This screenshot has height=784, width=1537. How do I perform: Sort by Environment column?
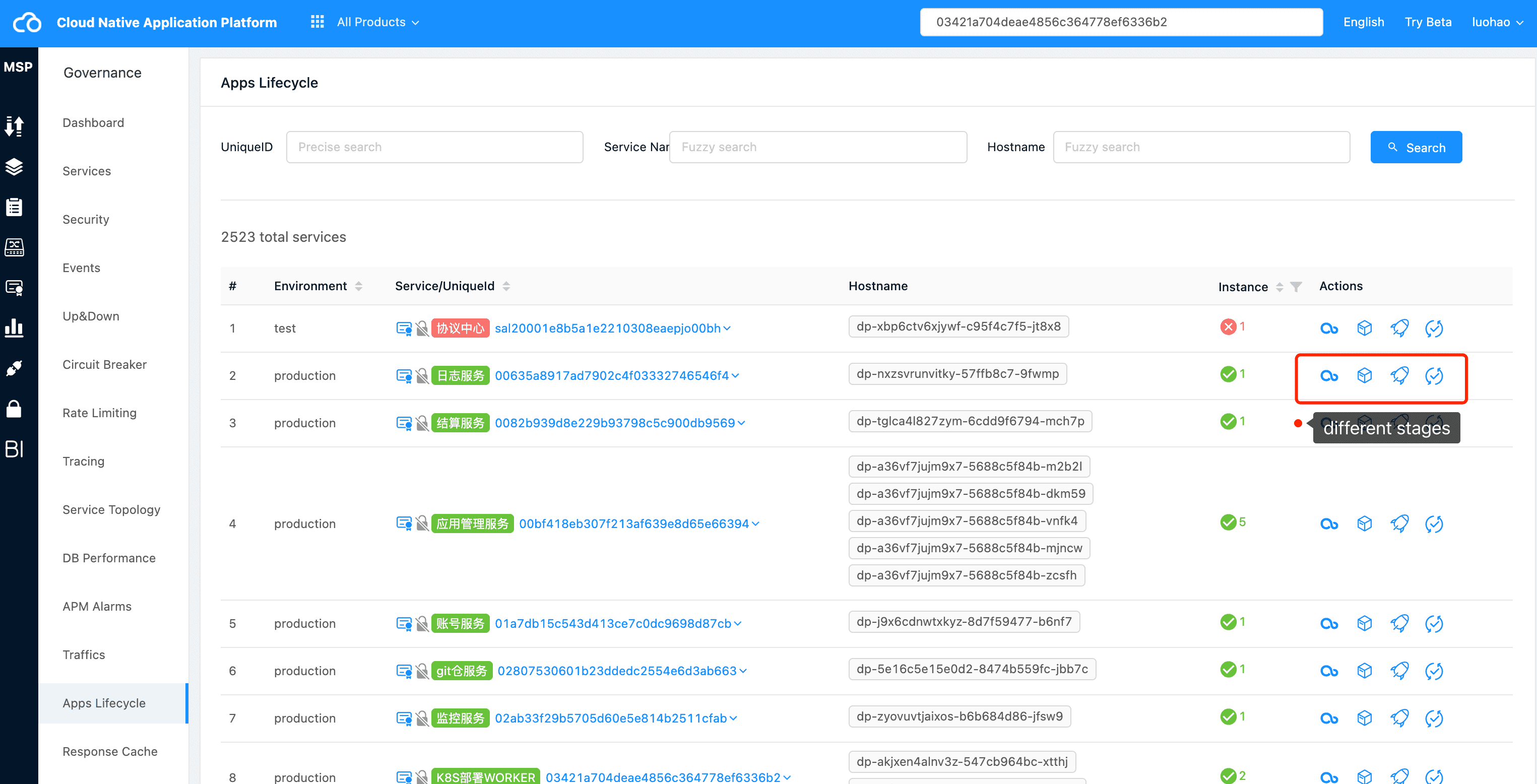click(x=359, y=286)
